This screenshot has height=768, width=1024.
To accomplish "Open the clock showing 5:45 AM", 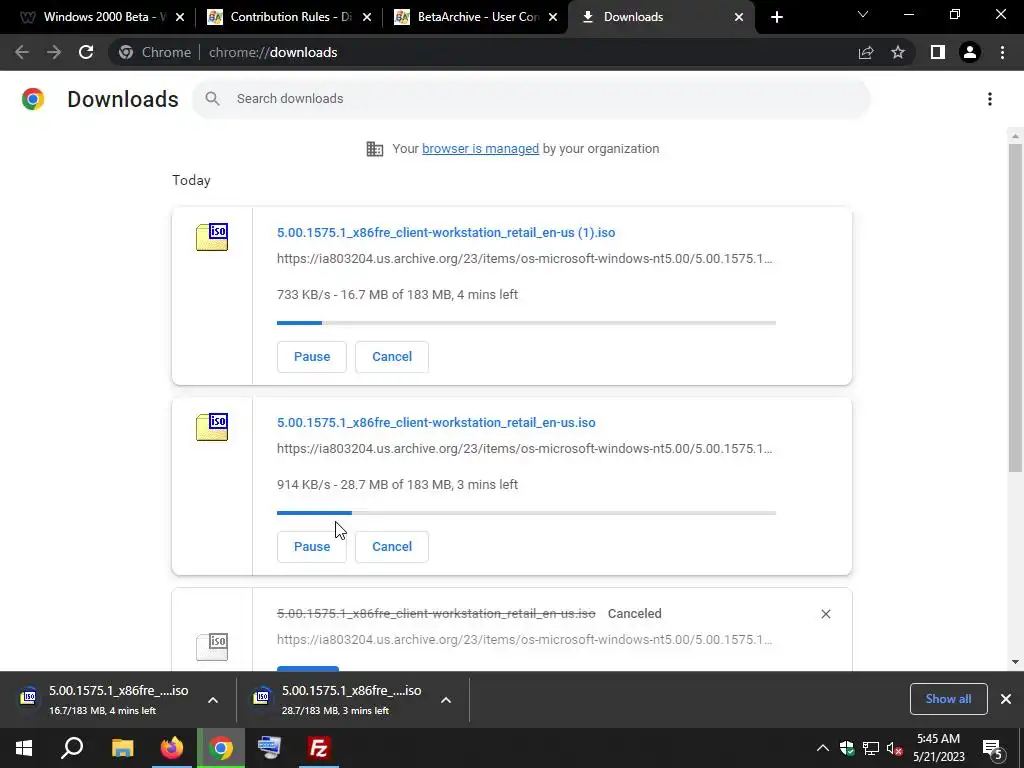I will click(938, 748).
